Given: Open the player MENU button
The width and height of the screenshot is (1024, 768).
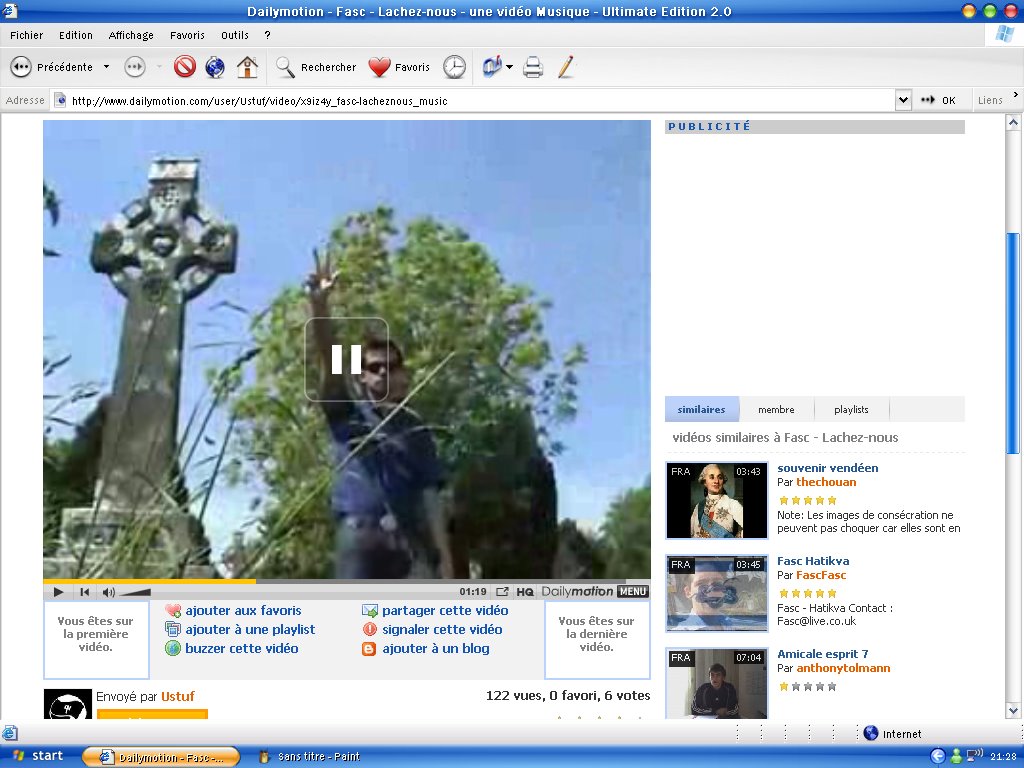Looking at the screenshot, I should (x=632, y=592).
